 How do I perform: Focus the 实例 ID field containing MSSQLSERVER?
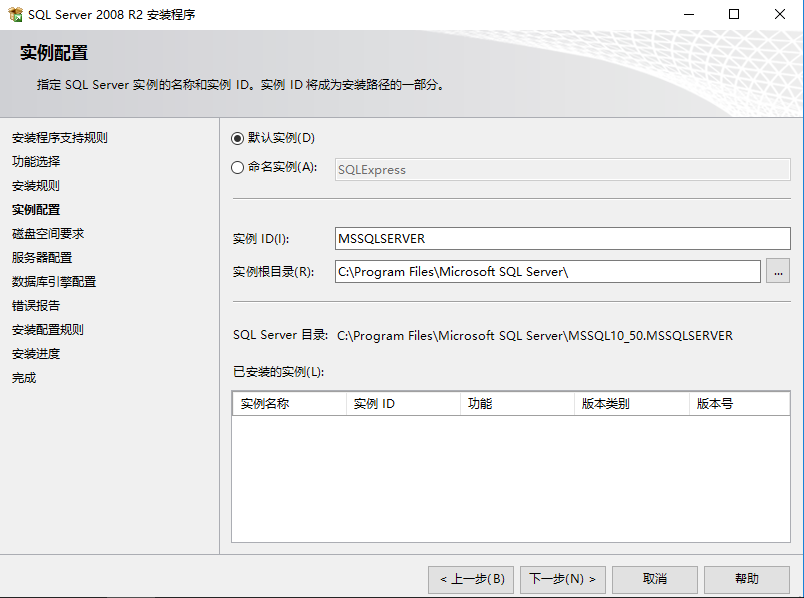pyautogui.click(x=562, y=238)
